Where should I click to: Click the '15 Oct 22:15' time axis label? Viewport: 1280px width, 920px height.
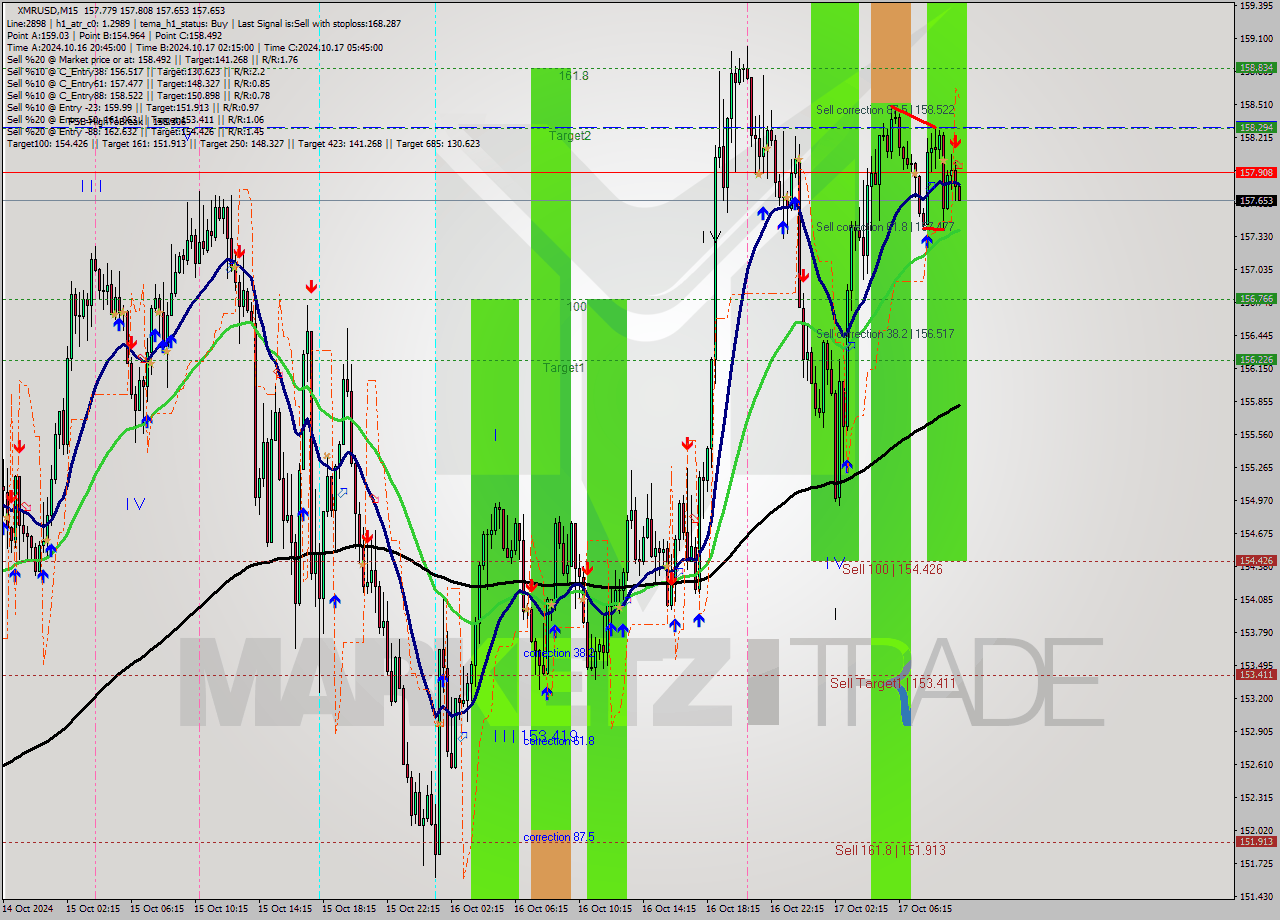pyautogui.click(x=412, y=909)
